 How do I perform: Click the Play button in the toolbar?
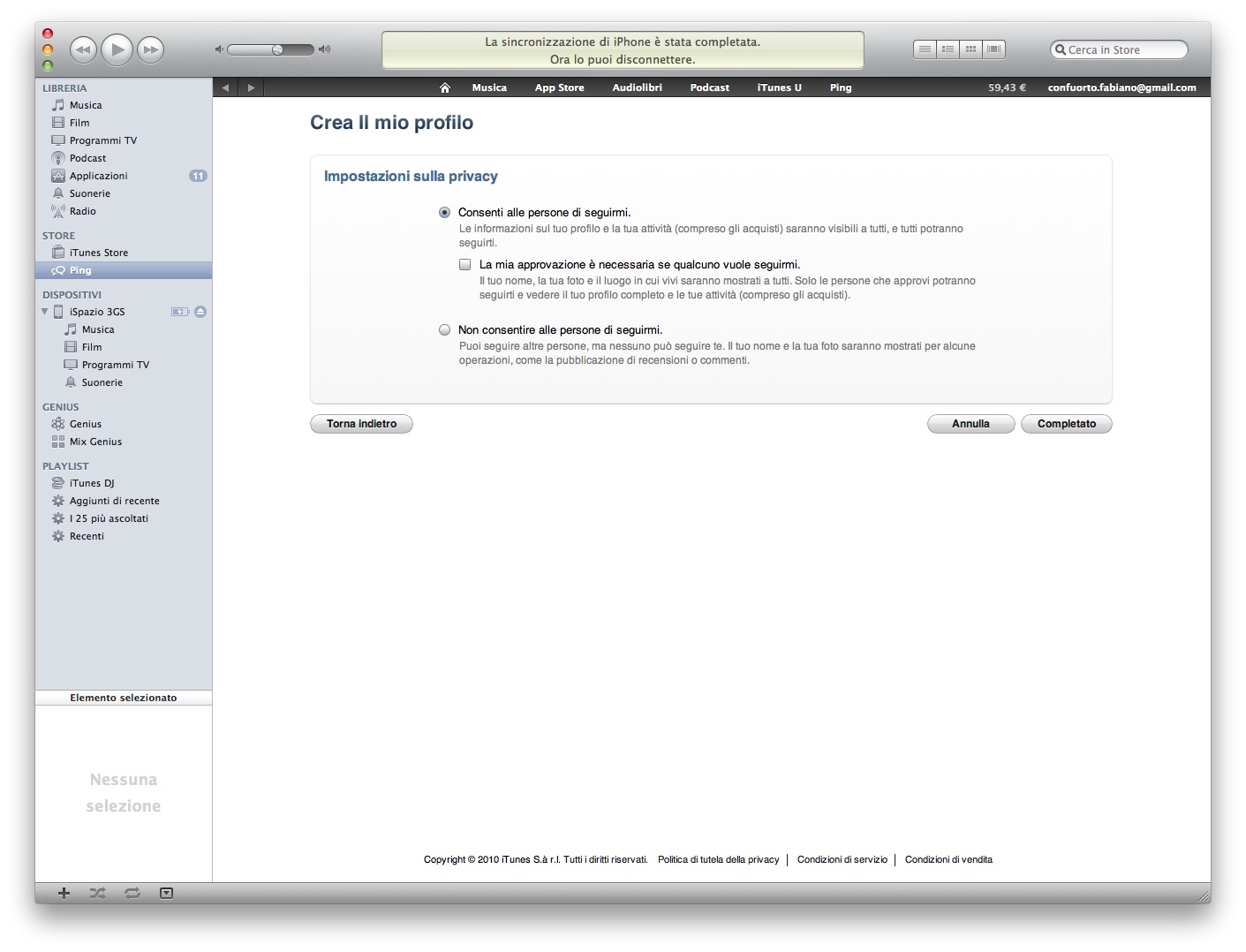pyautogui.click(x=117, y=49)
